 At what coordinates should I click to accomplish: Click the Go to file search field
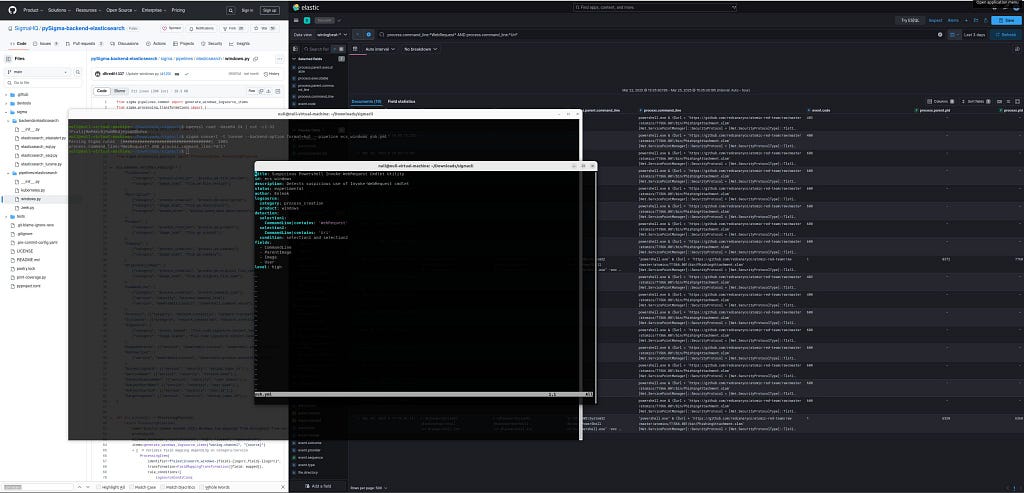click(x=44, y=83)
